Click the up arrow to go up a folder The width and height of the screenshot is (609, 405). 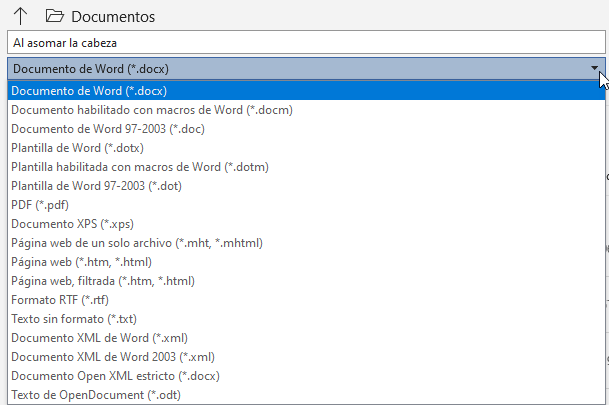click(20, 16)
